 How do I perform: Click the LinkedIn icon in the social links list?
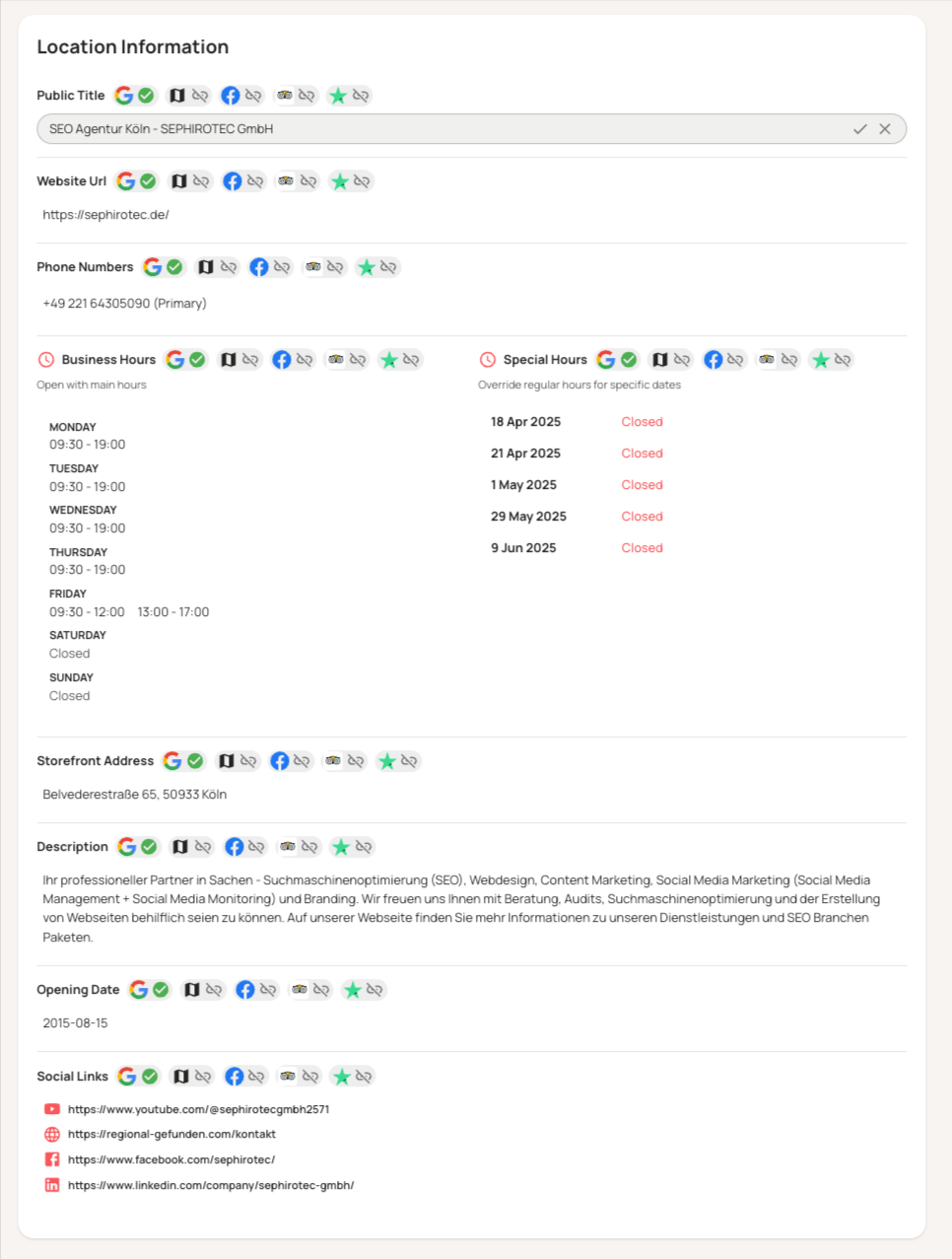52,1185
